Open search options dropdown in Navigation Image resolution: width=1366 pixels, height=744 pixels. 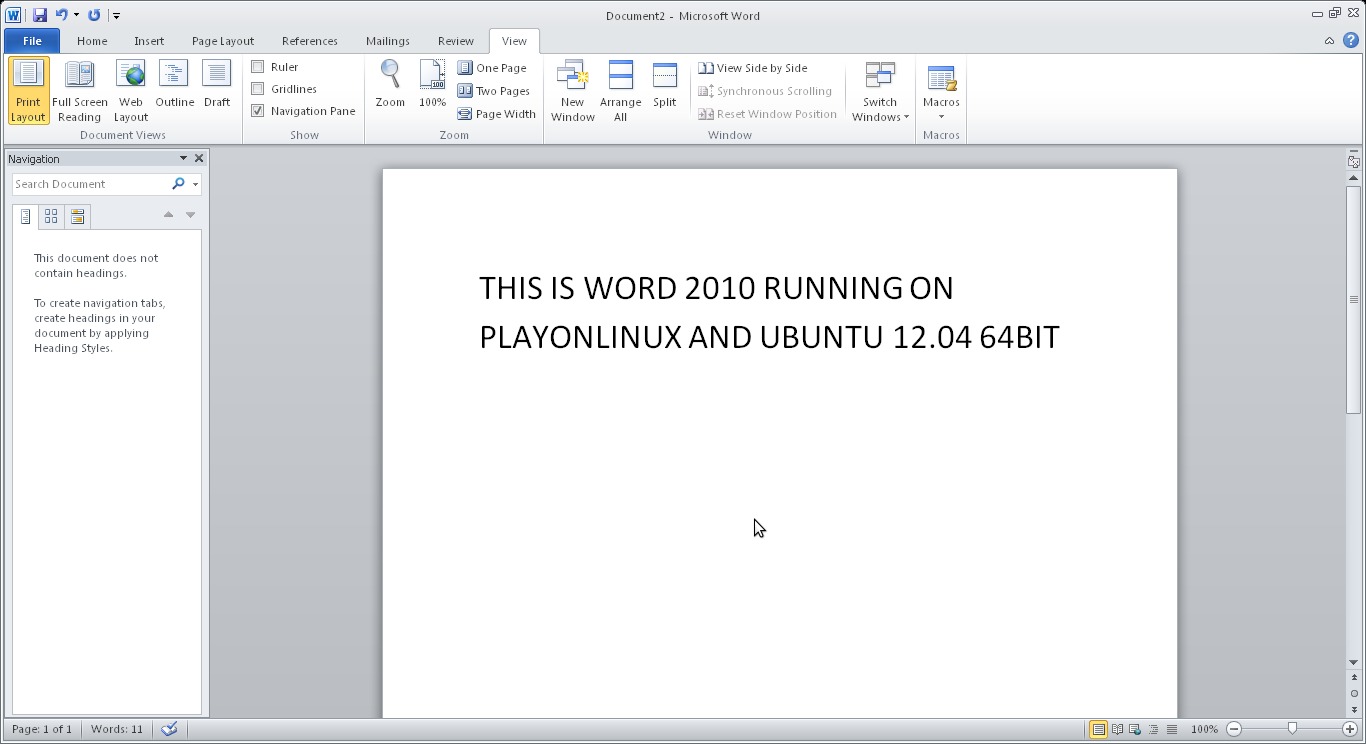click(x=195, y=184)
